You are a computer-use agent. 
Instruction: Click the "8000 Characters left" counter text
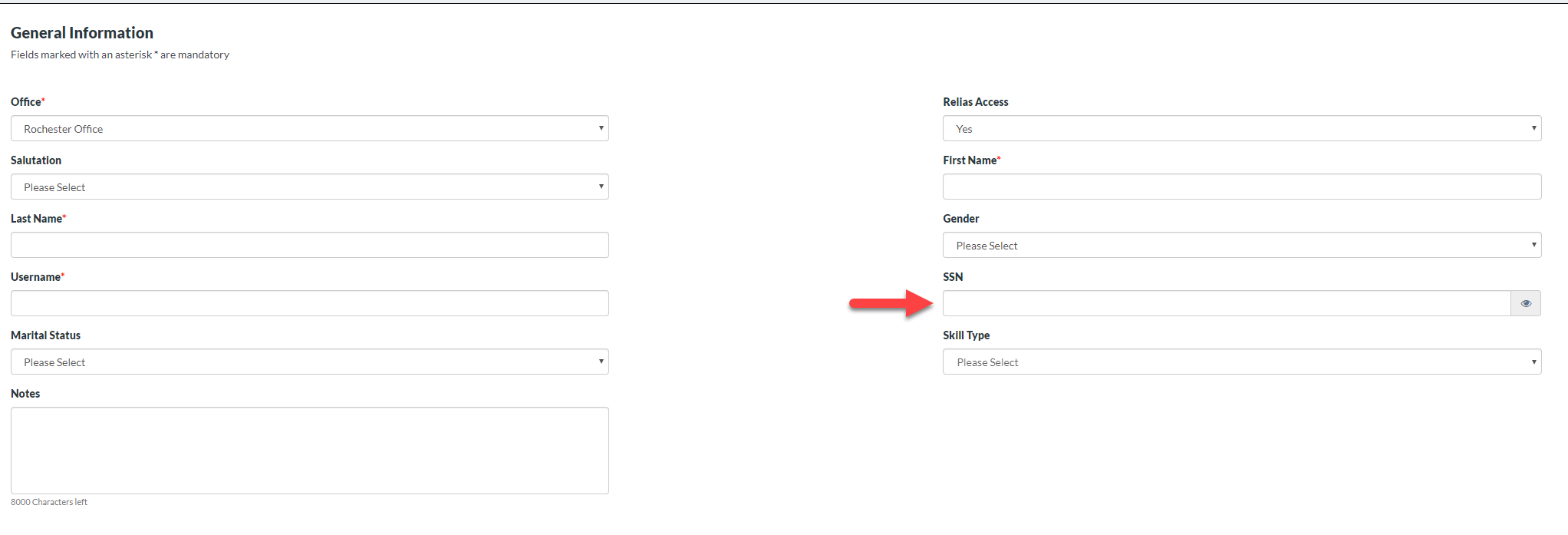coord(49,502)
